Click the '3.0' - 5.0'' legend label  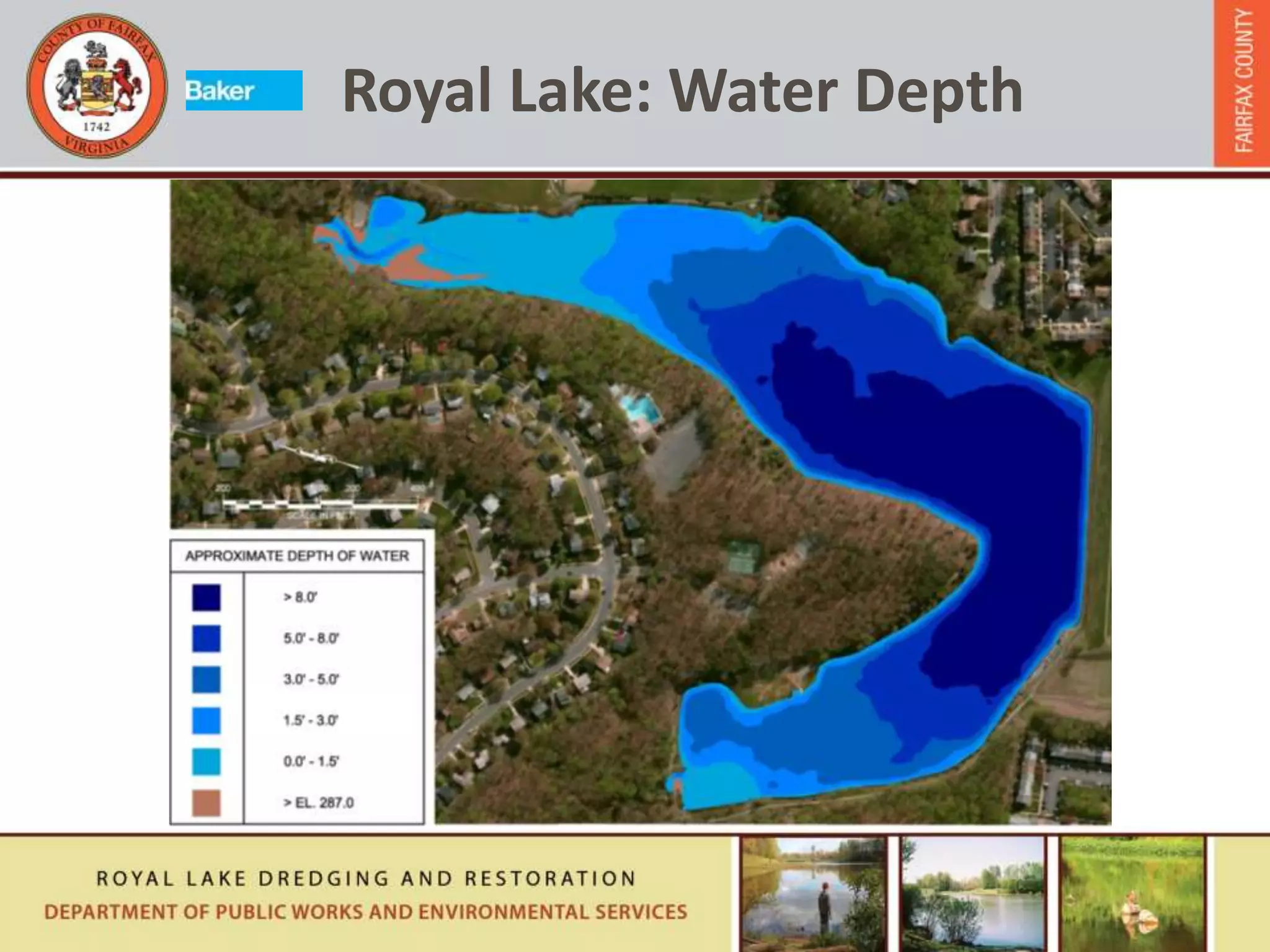(311, 679)
